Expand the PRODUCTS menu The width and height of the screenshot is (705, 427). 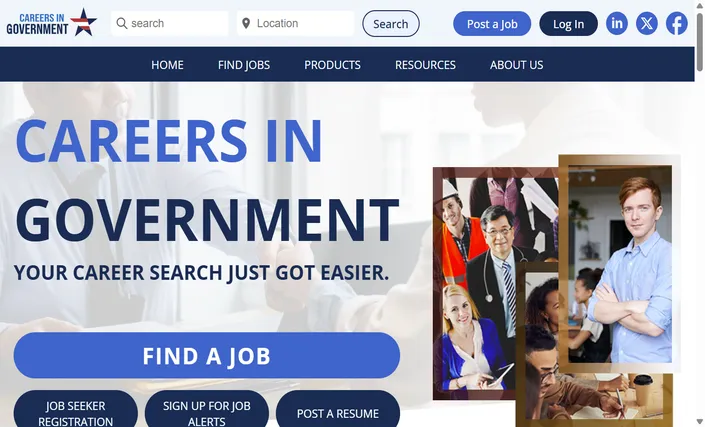click(x=332, y=65)
